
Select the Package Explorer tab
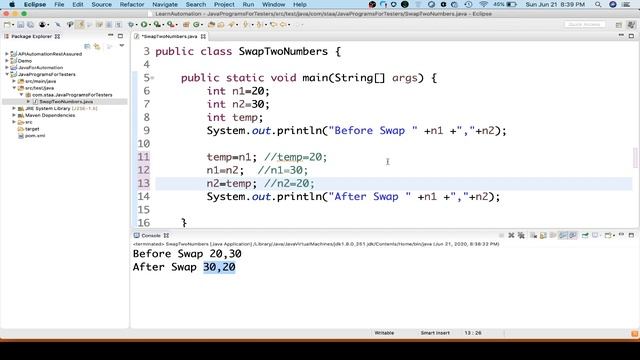pyautogui.click(x=31, y=36)
